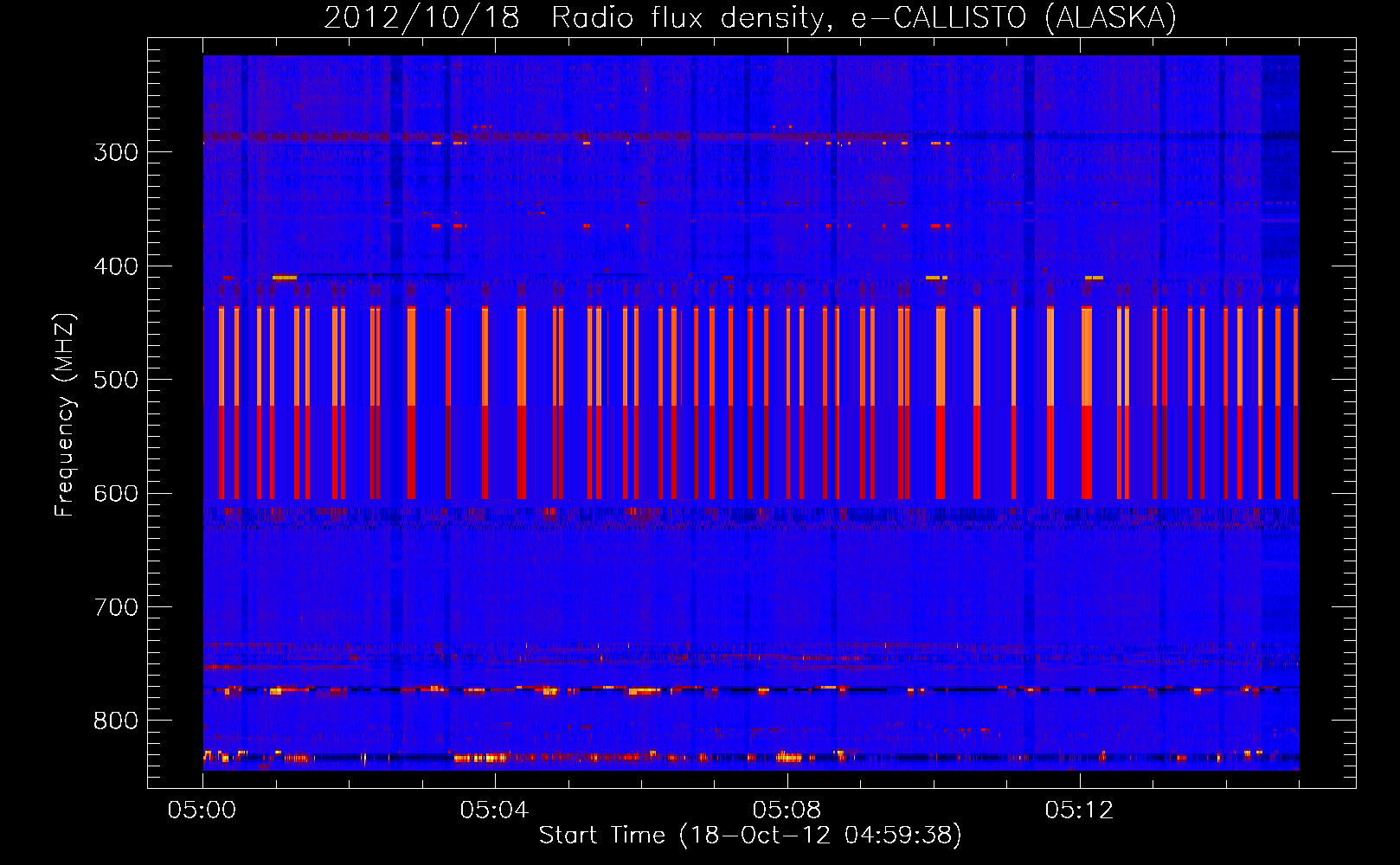Click the 300 frequency tick label
The width and height of the screenshot is (1400, 865).
click(116, 152)
